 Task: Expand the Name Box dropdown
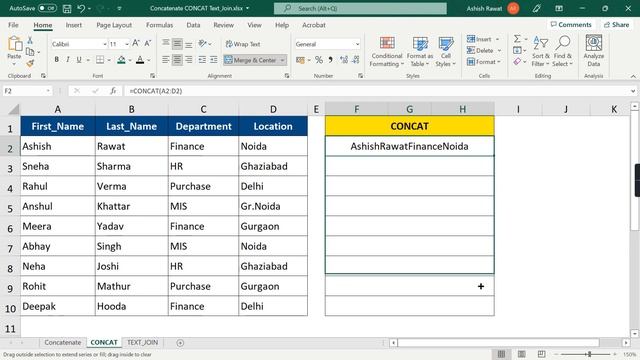click(48, 91)
